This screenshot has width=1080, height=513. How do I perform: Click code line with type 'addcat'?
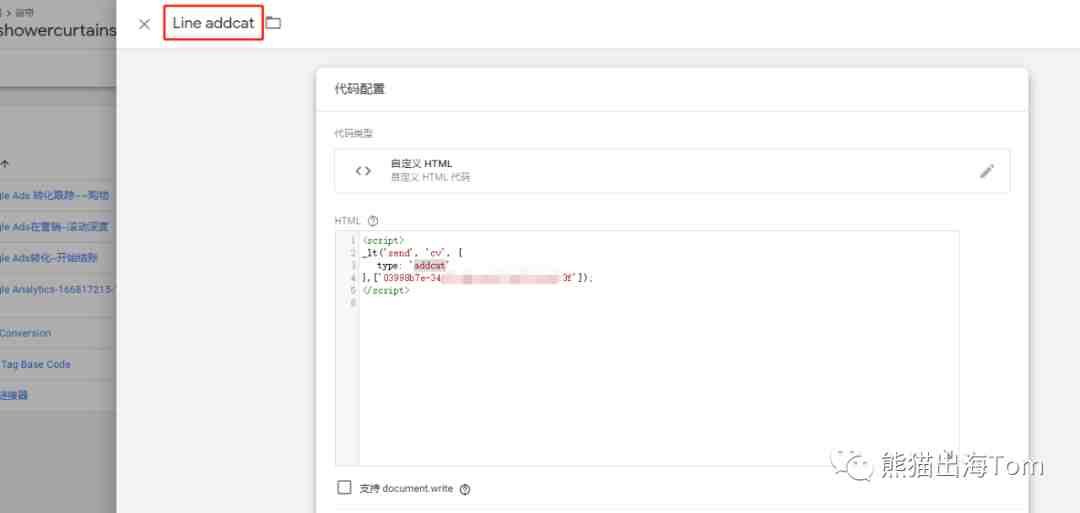pos(412,265)
